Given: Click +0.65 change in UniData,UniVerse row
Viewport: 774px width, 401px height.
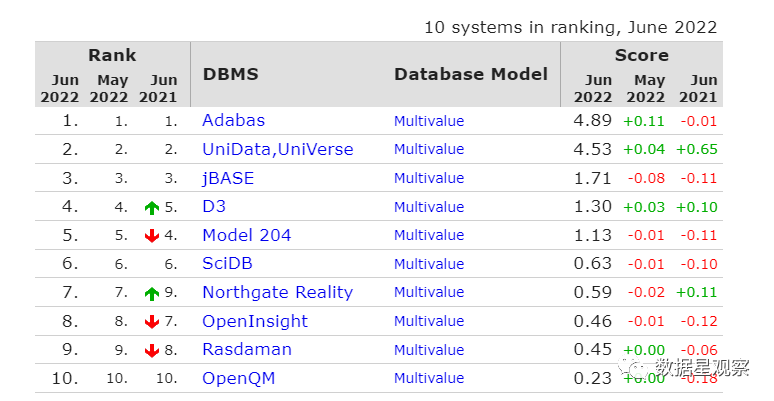Looking at the screenshot, I should (697, 150).
